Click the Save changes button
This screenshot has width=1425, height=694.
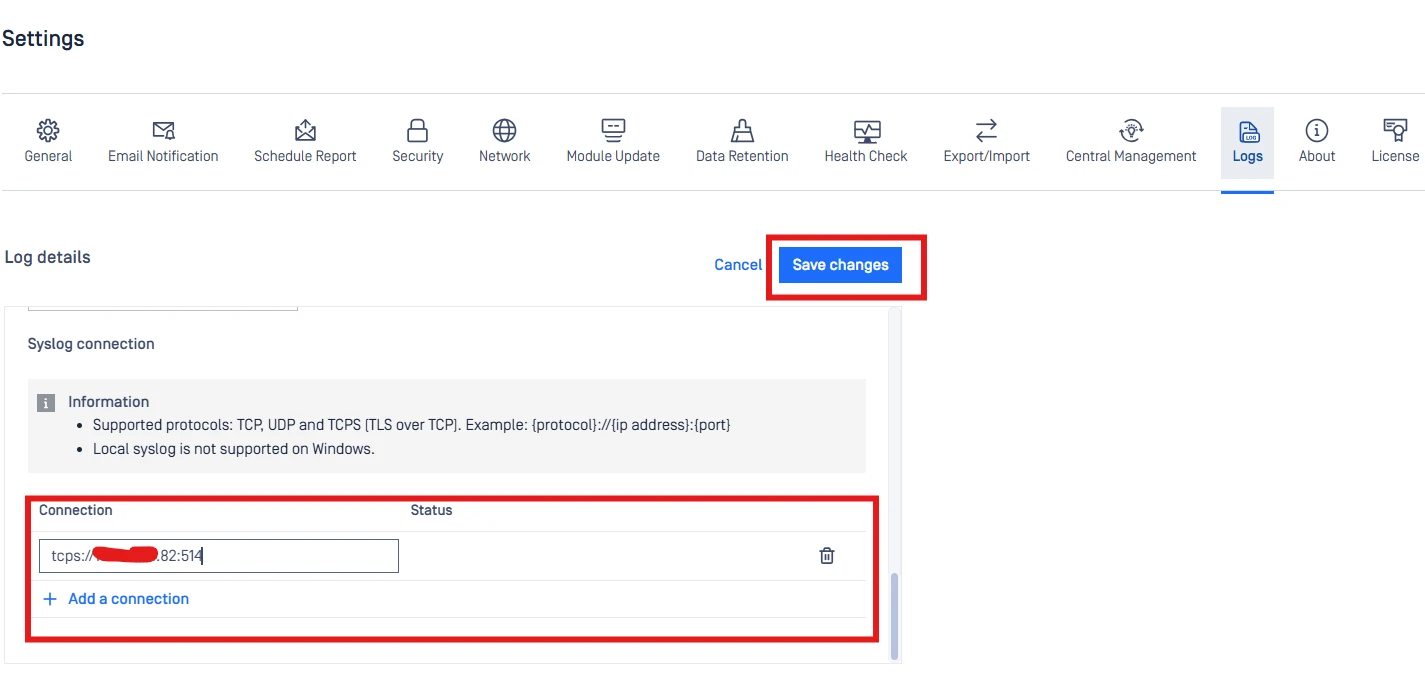(x=840, y=265)
